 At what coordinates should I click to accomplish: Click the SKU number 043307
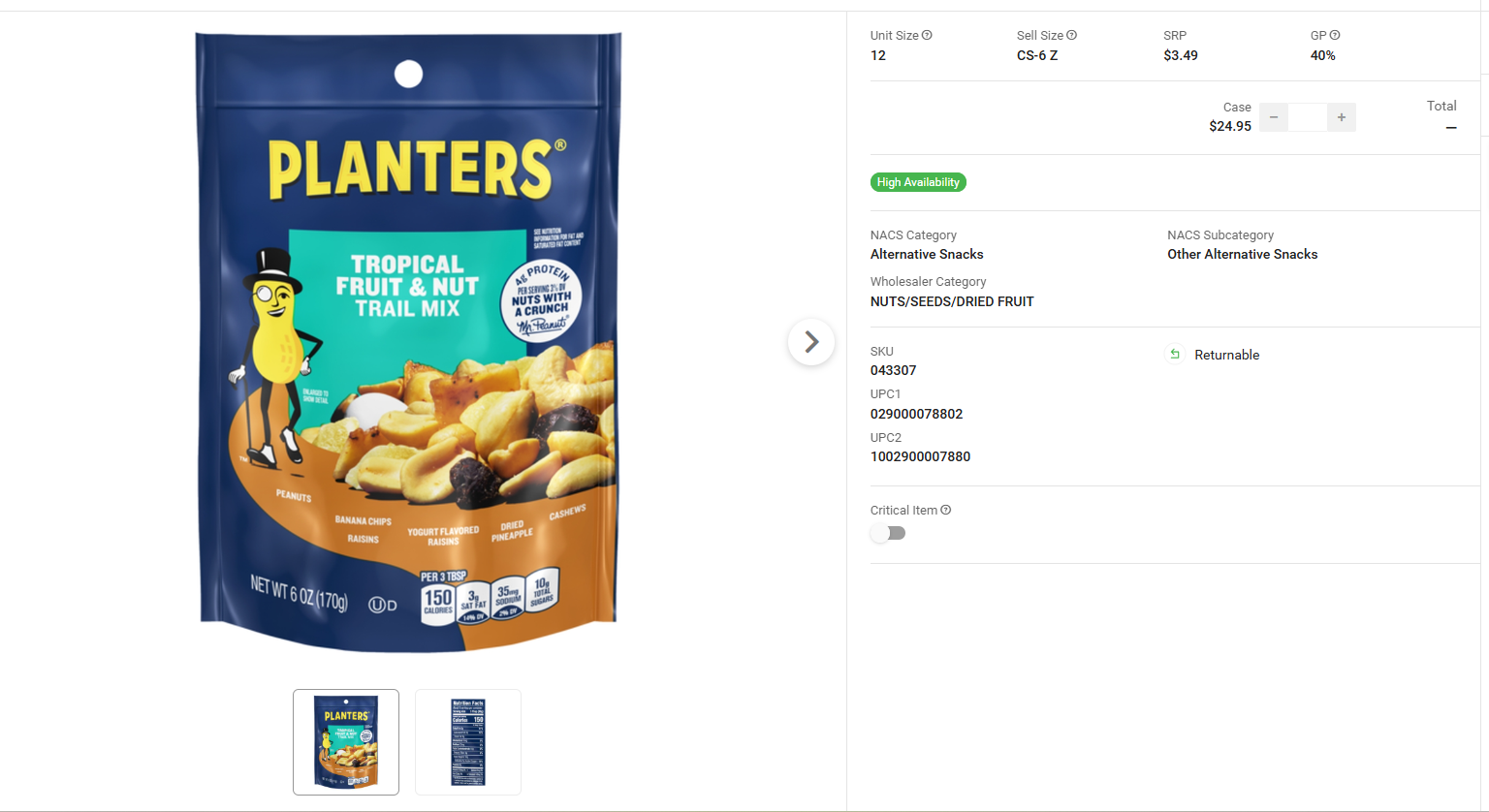[x=894, y=370]
